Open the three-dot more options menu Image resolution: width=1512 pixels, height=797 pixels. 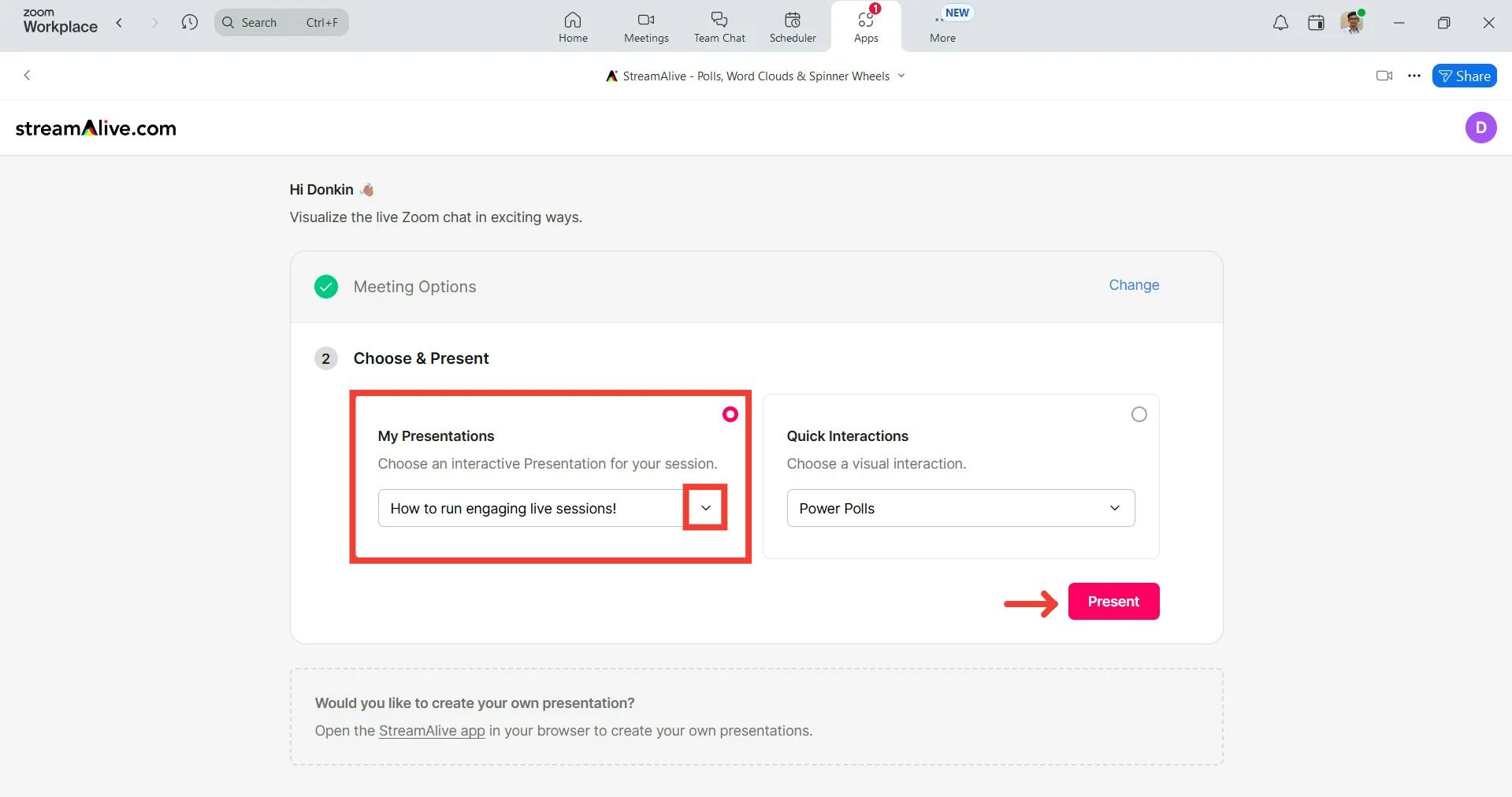(1414, 76)
